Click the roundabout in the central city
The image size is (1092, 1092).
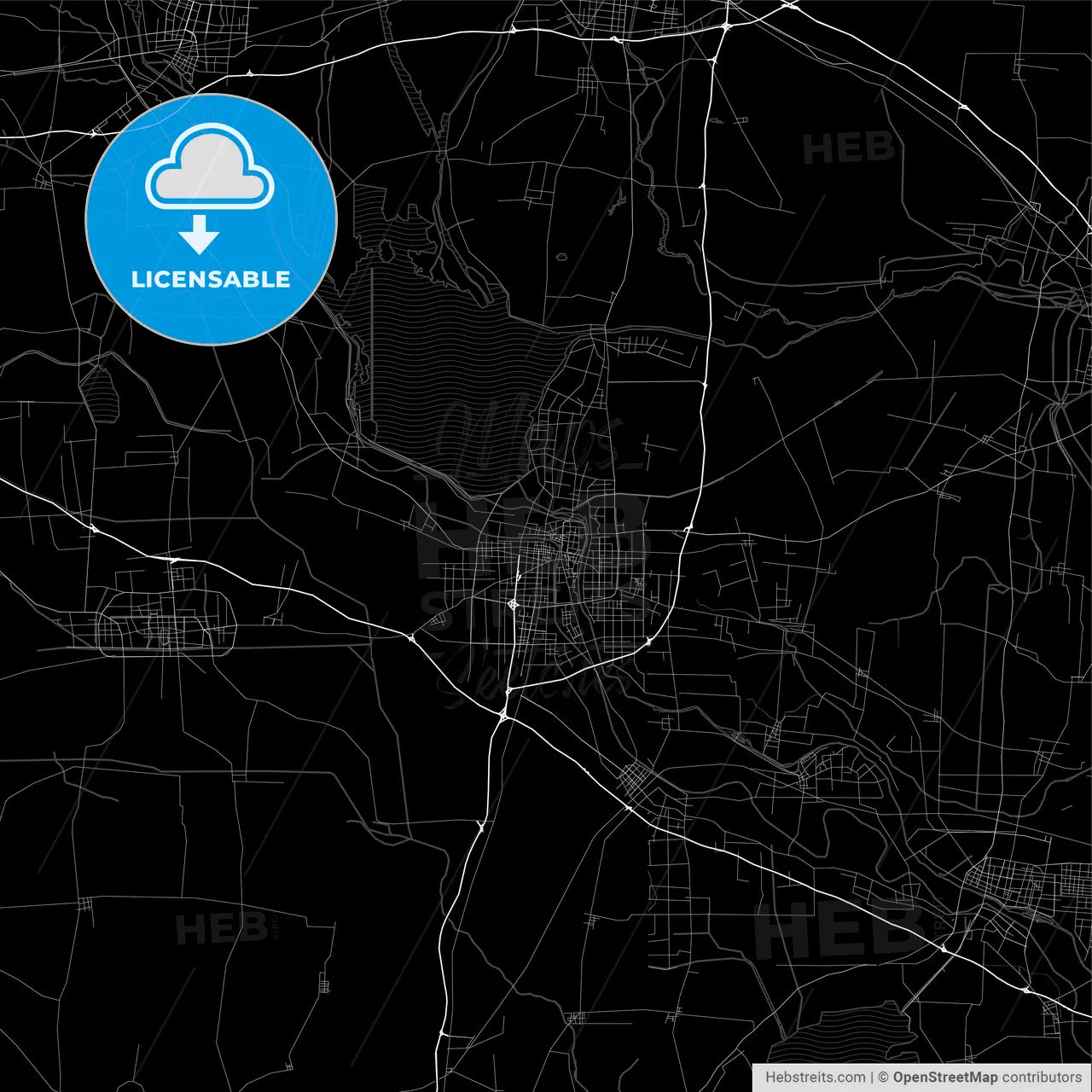click(513, 604)
